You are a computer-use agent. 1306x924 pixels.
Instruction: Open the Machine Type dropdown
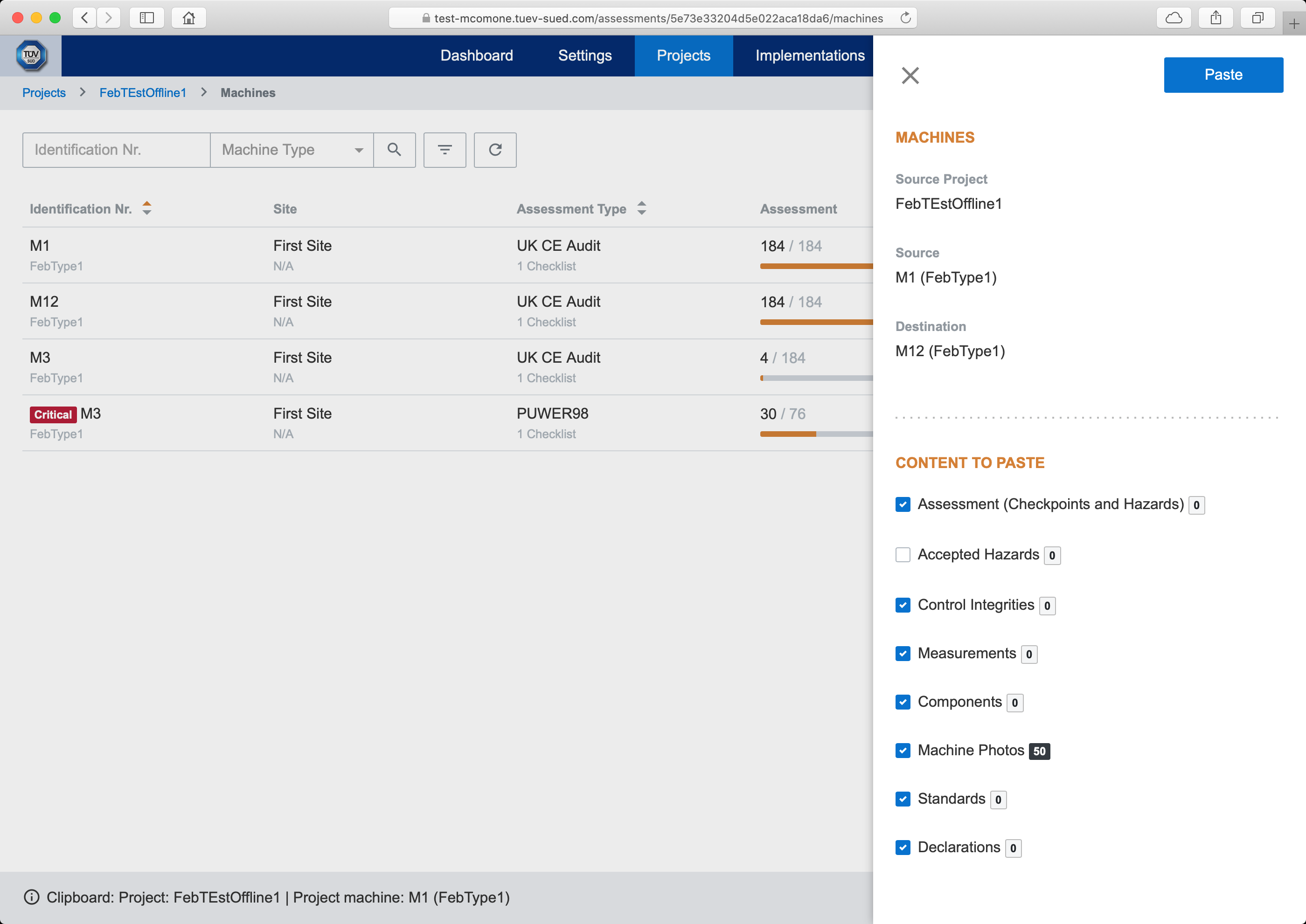[x=292, y=150]
